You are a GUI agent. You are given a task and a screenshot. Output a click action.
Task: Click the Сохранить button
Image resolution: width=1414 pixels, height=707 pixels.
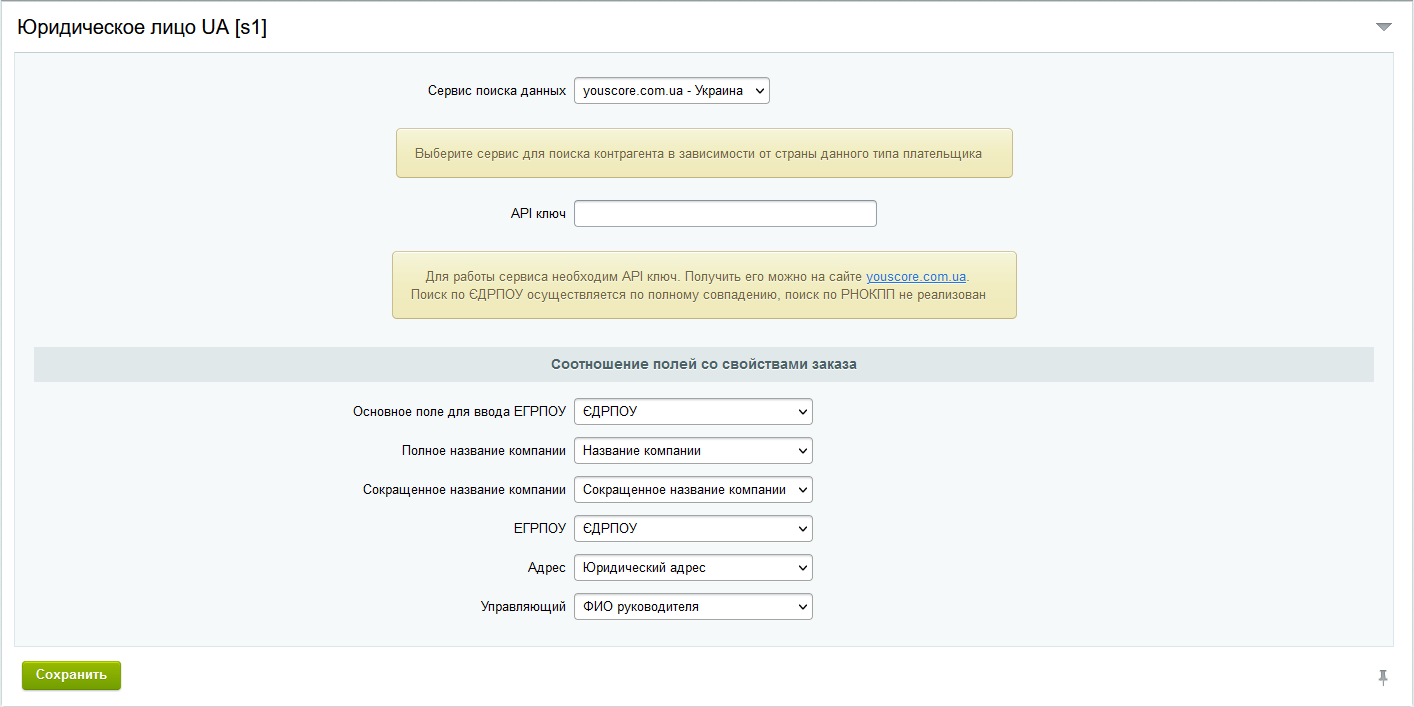click(x=71, y=675)
